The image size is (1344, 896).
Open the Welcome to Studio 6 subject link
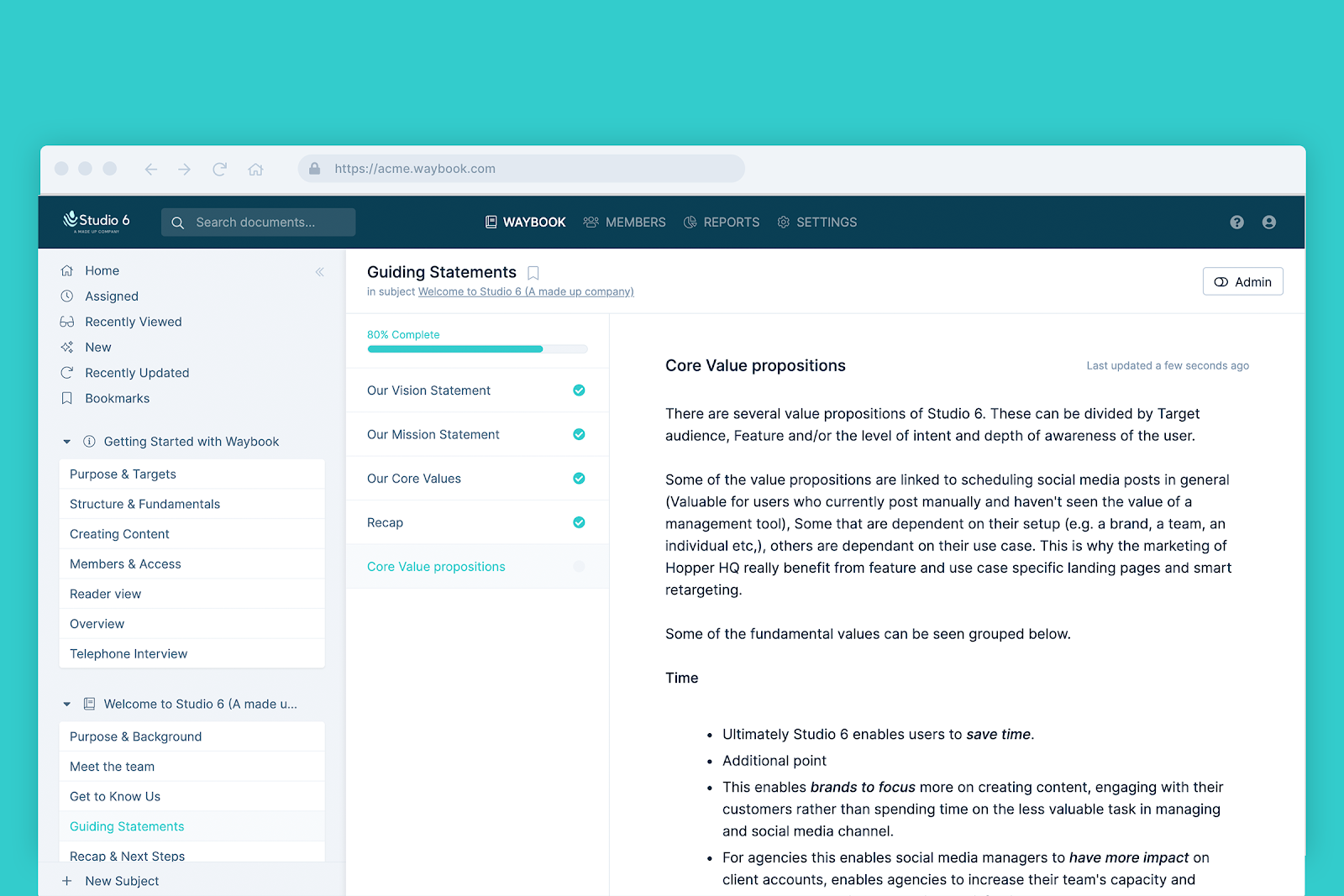point(525,292)
